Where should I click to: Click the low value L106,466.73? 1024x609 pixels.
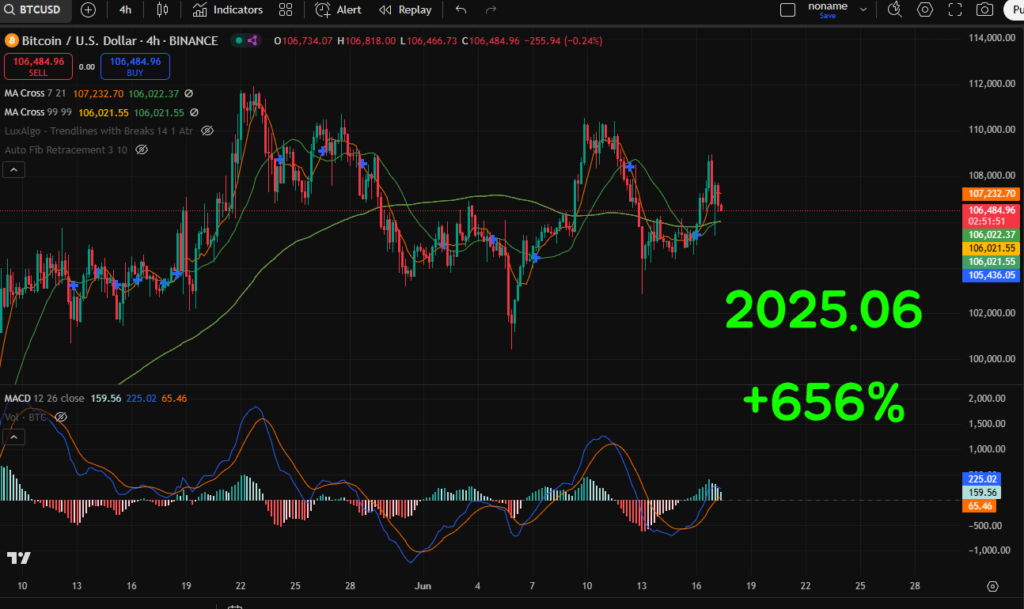point(428,40)
